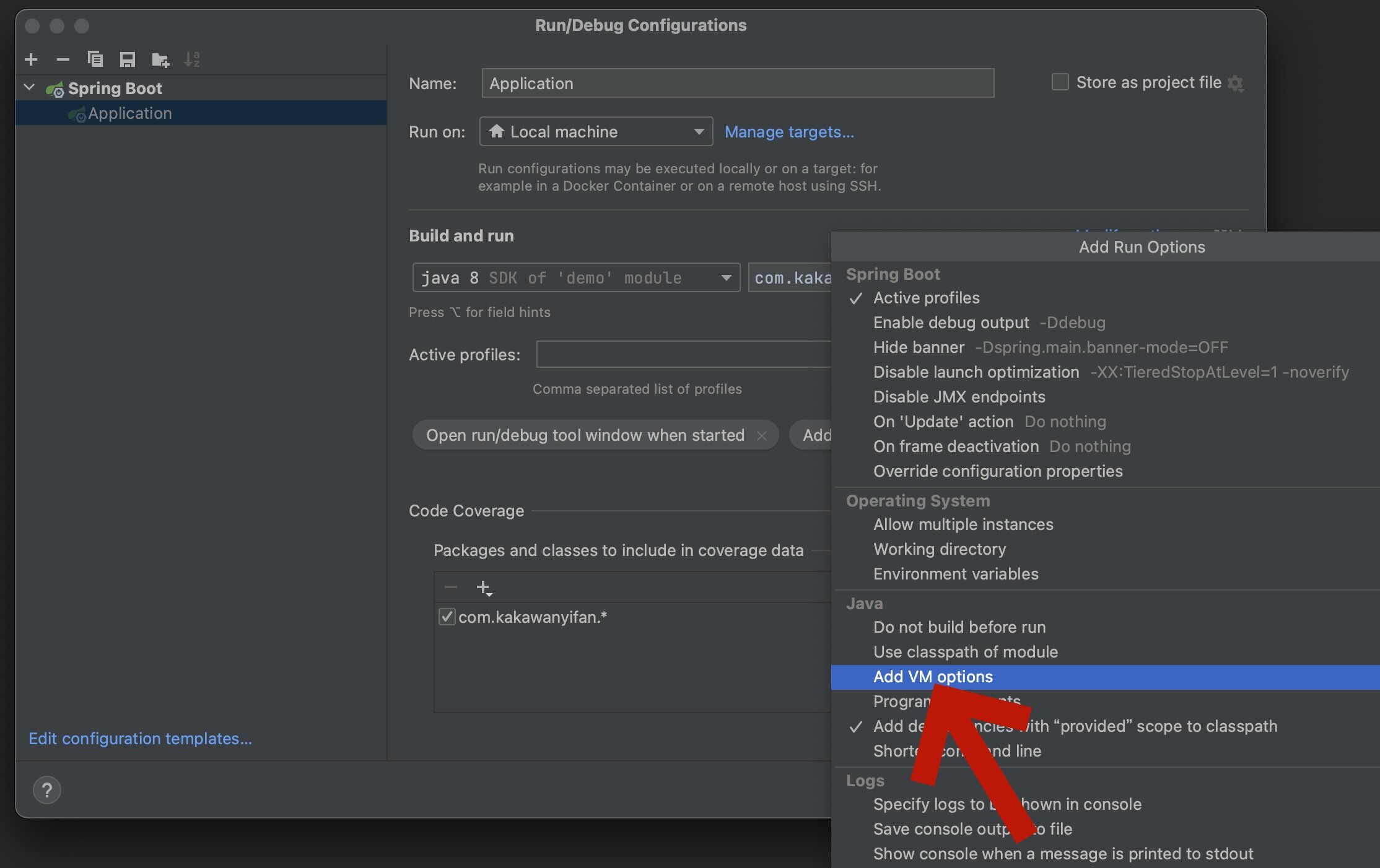Uncheck the com.kakawanyifan.* coverage checkbox
The height and width of the screenshot is (868, 1380).
[x=447, y=617]
